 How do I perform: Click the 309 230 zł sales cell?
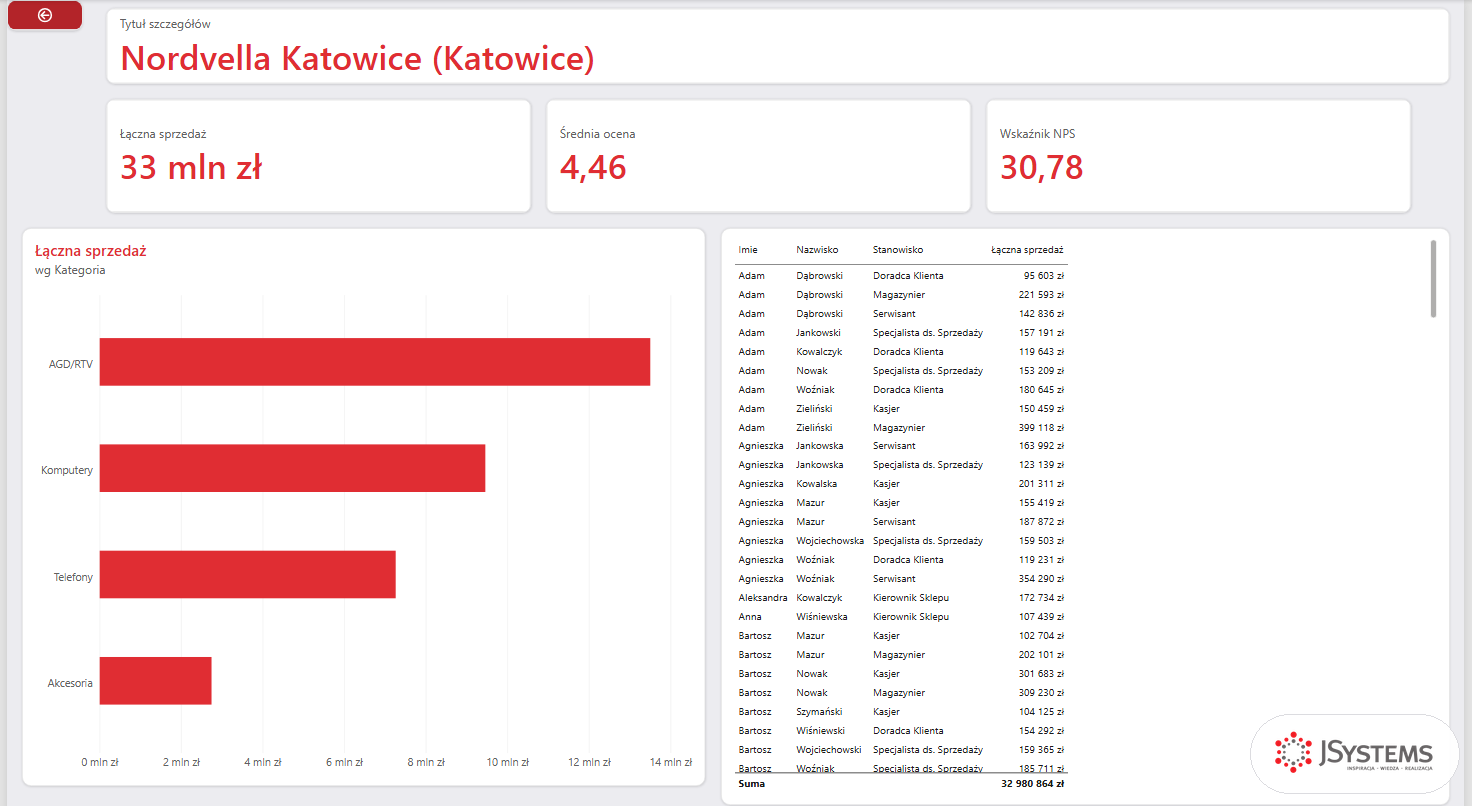(1041, 693)
